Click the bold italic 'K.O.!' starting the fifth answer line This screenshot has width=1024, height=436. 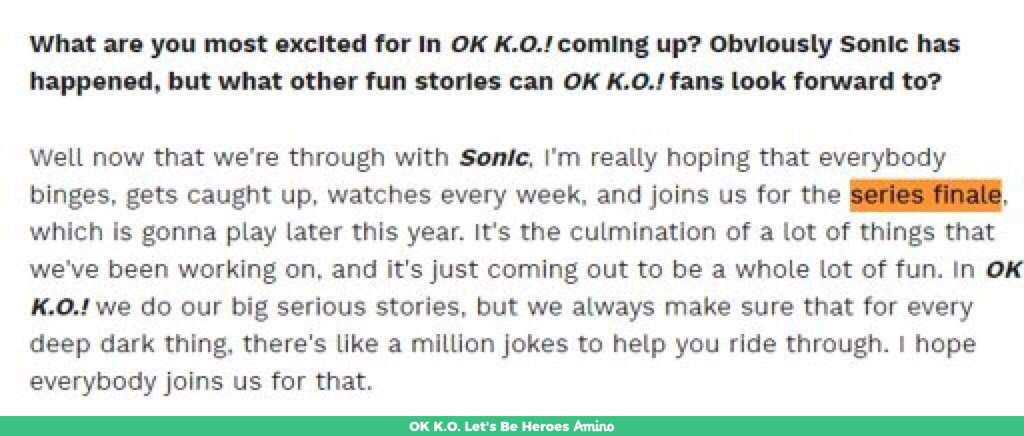(63, 307)
